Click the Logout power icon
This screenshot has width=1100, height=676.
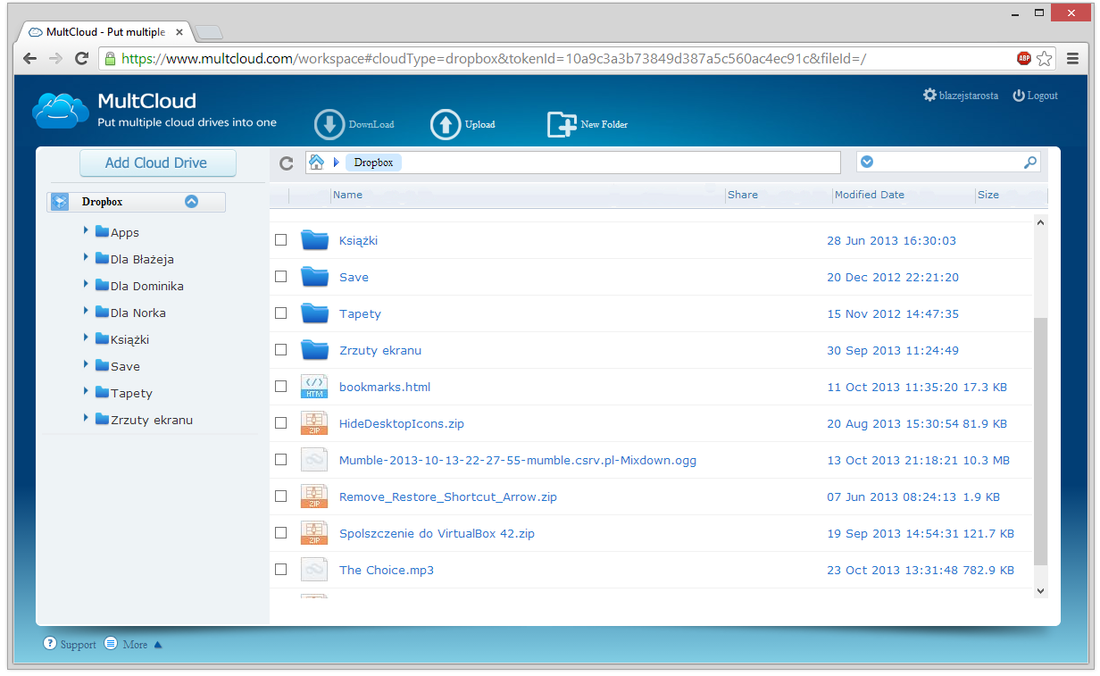1018,95
